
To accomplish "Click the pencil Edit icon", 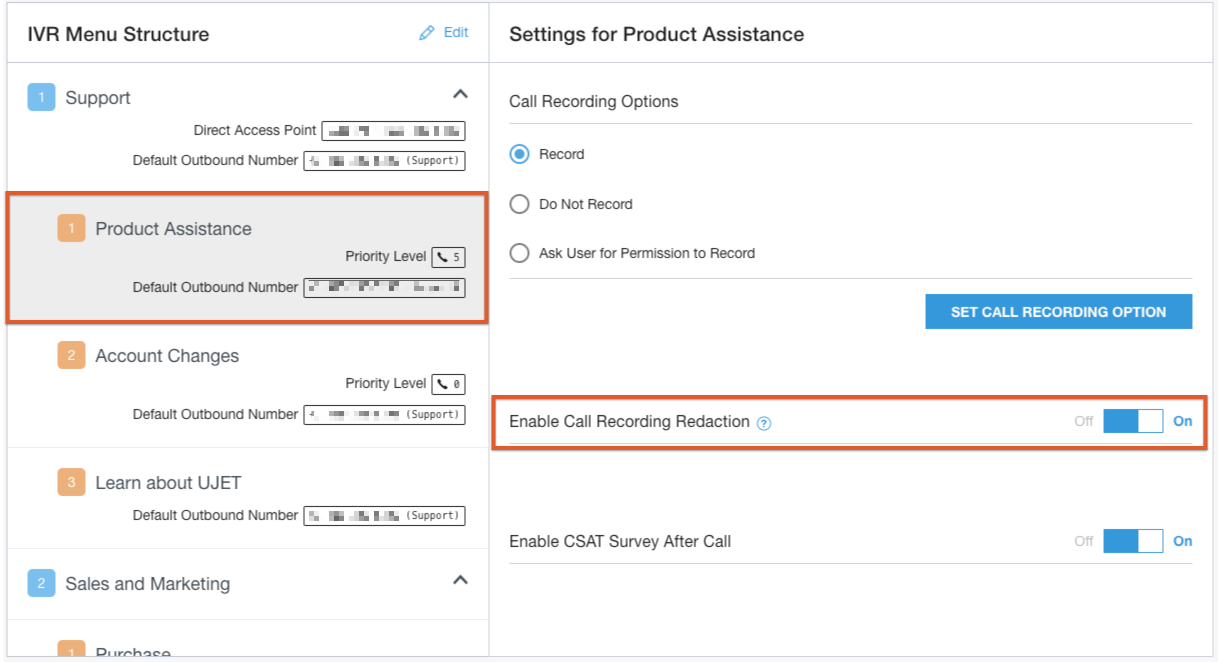I will [x=427, y=33].
